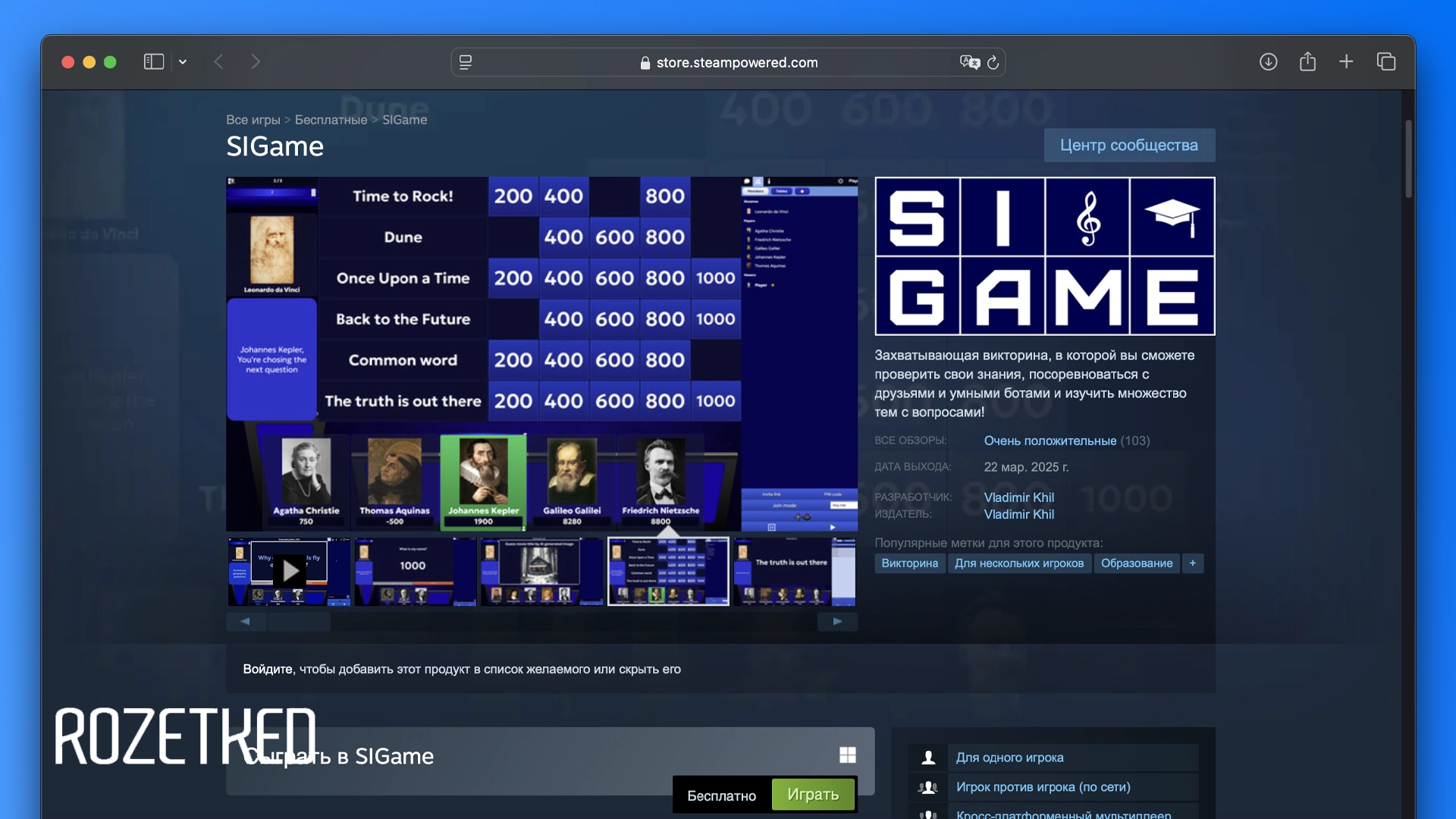Go forward to the next page
Image resolution: width=1456 pixels, height=819 pixels.
click(x=256, y=62)
